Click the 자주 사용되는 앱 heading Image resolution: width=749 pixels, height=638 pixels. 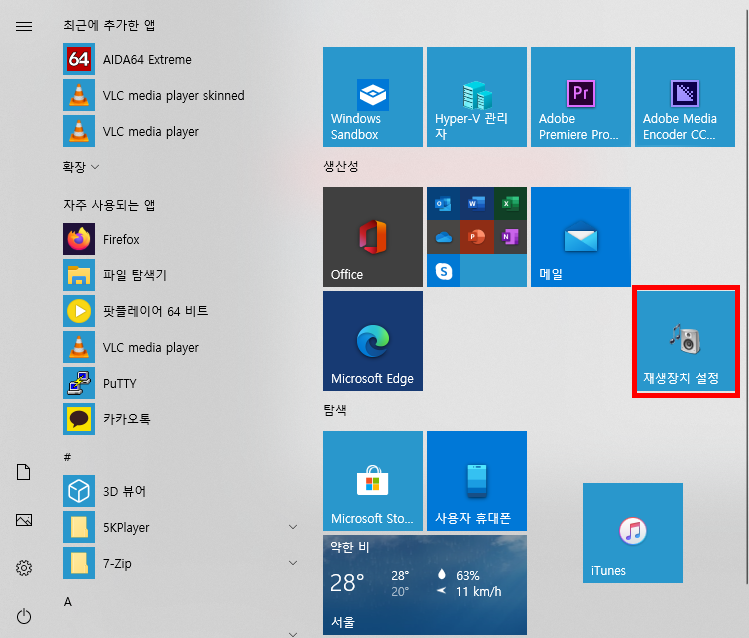pyautogui.click(x=109, y=205)
